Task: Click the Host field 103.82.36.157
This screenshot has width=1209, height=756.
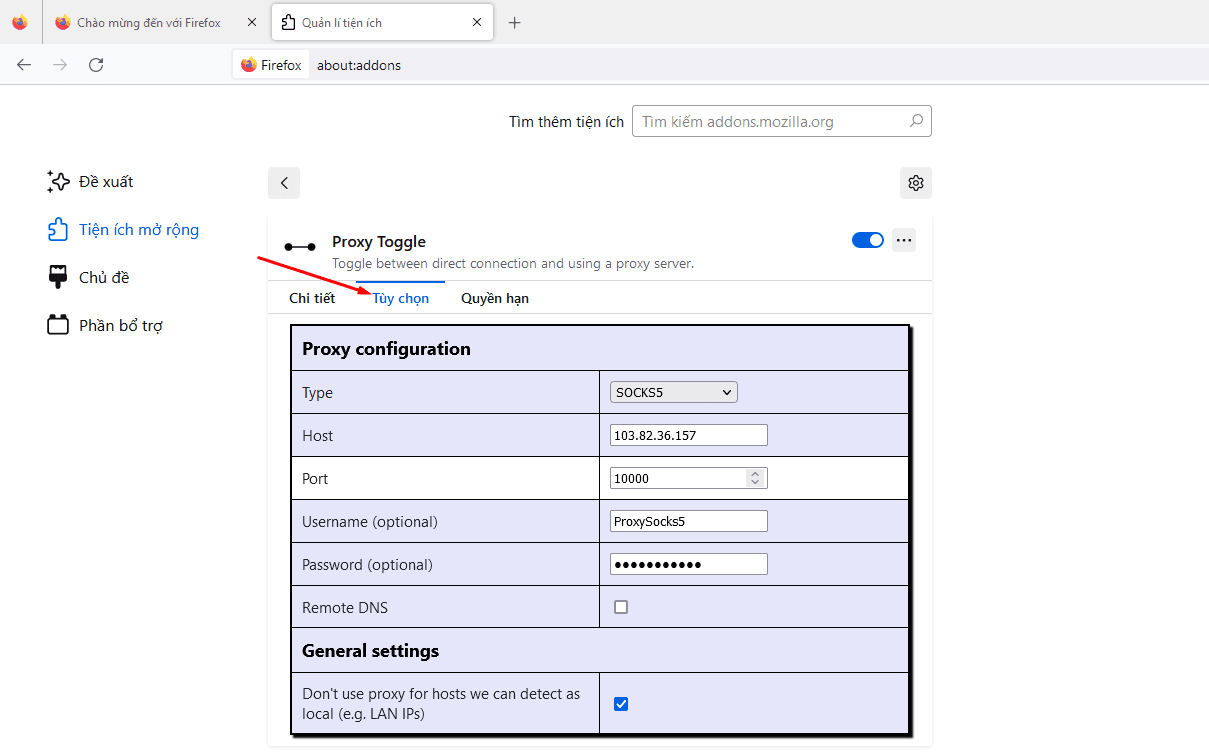Action: 689,435
